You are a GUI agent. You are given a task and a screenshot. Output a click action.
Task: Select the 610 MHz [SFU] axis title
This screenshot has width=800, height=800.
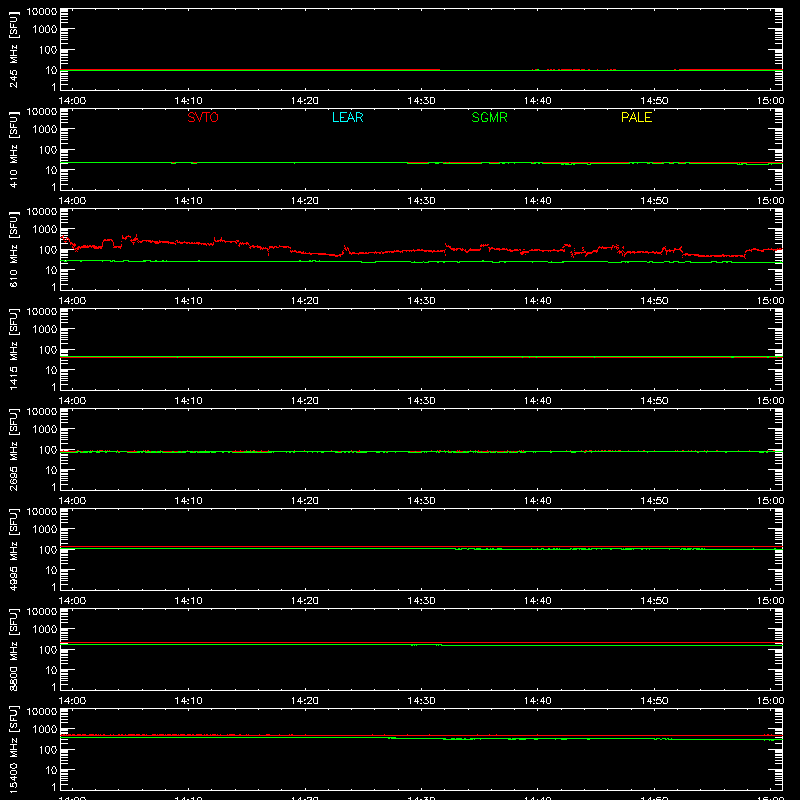click(14, 250)
